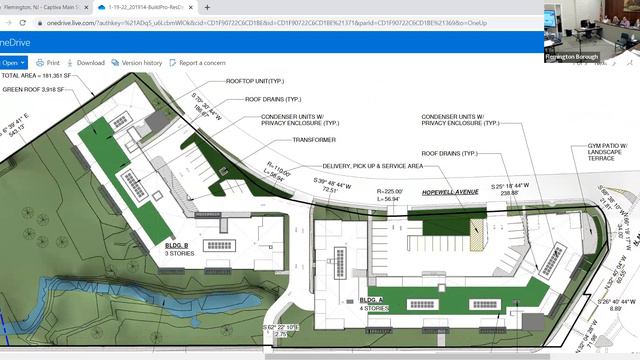Click the yellow hatched area in Building A
Screen dimensions: 640x360
click(x=476, y=234)
